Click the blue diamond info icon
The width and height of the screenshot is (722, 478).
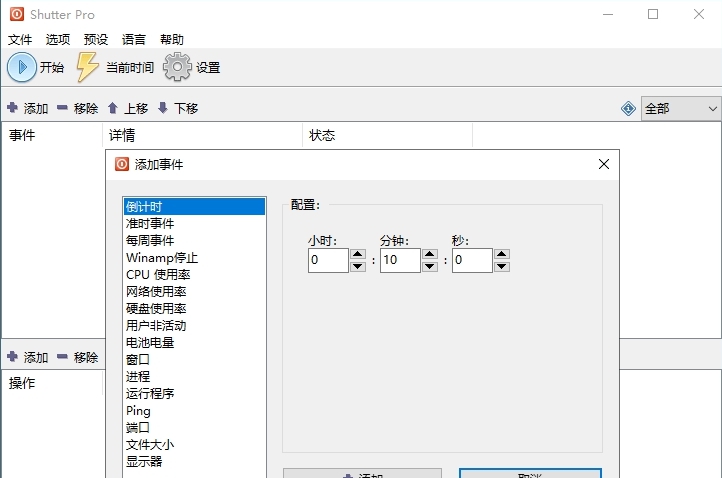coord(628,109)
